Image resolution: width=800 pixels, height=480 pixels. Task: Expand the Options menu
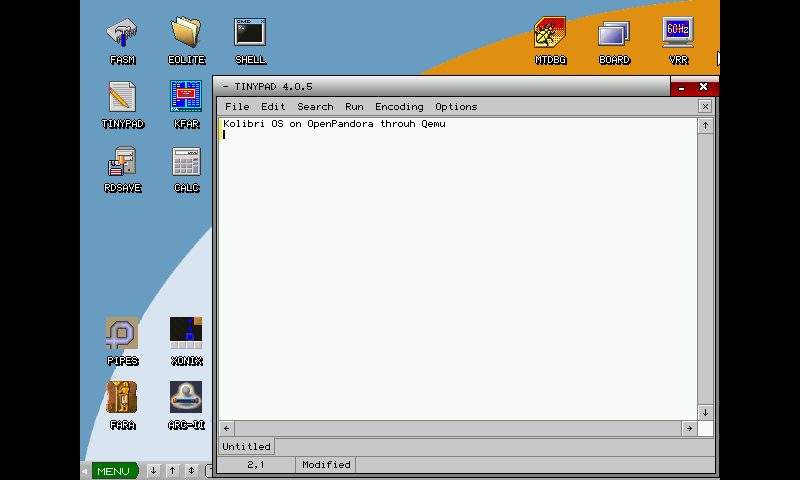click(x=456, y=107)
